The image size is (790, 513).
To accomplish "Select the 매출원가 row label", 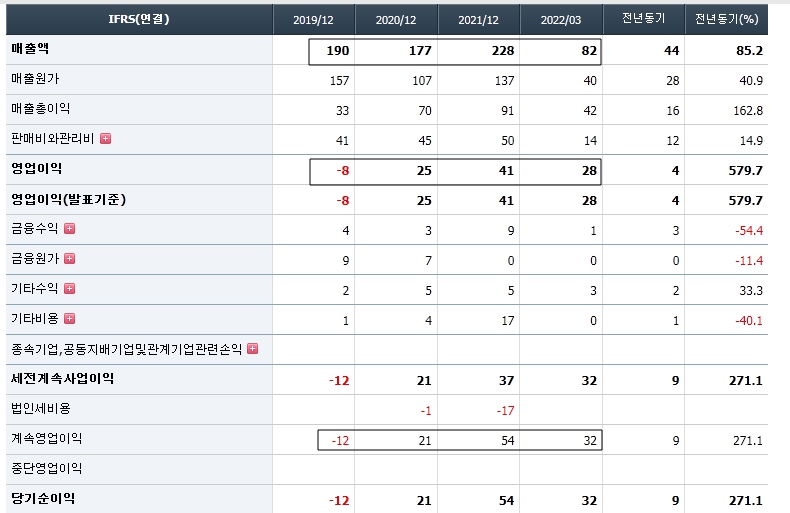I will pyautogui.click(x=35, y=79).
